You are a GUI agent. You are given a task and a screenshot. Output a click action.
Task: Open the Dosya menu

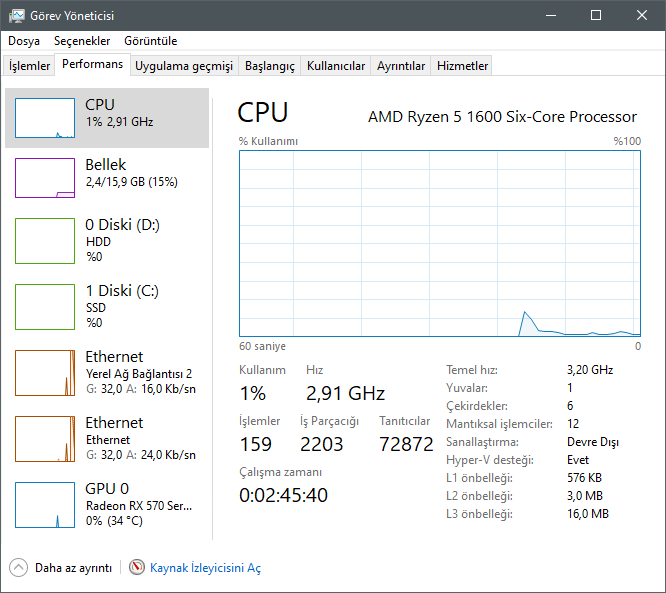[x=24, y=41]
